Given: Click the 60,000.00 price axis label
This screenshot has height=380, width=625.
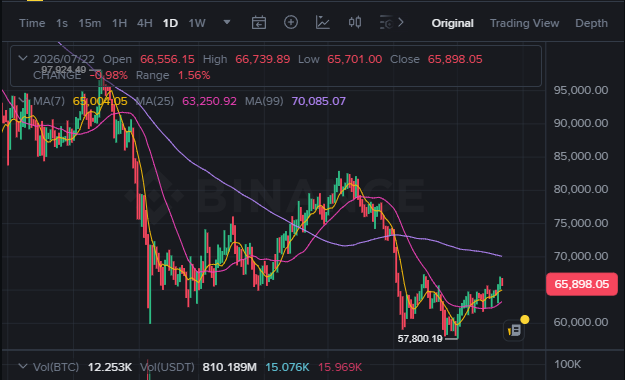Looking at the screenshot, I should click(581, 322).
